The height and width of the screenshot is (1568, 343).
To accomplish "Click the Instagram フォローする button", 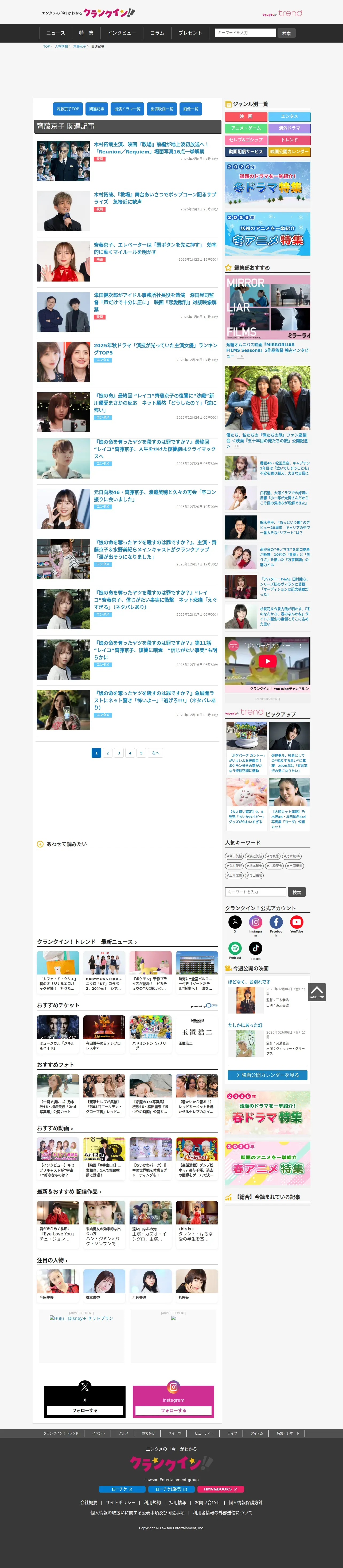I will pyautogui.click(x=173, y=1410).
